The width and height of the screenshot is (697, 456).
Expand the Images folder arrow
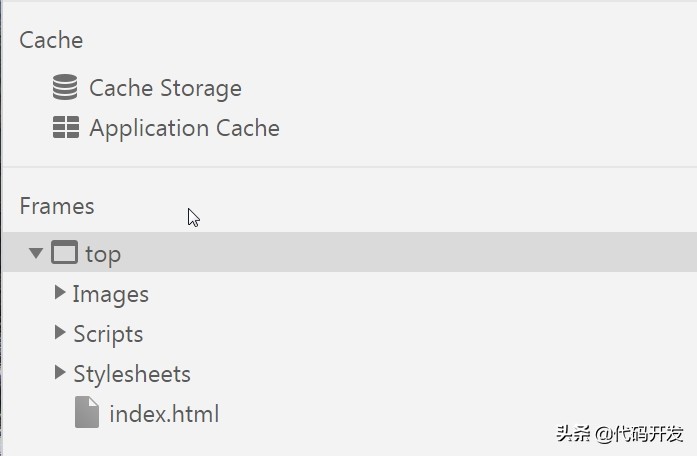[60, 293]
